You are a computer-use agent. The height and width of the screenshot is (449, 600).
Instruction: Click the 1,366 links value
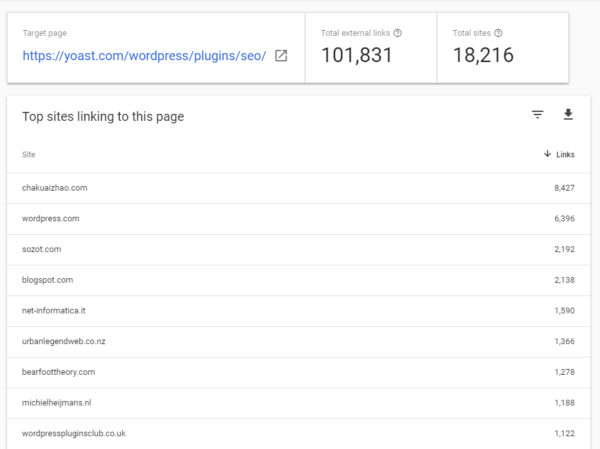pyautogui.click(x=564, y=341)
